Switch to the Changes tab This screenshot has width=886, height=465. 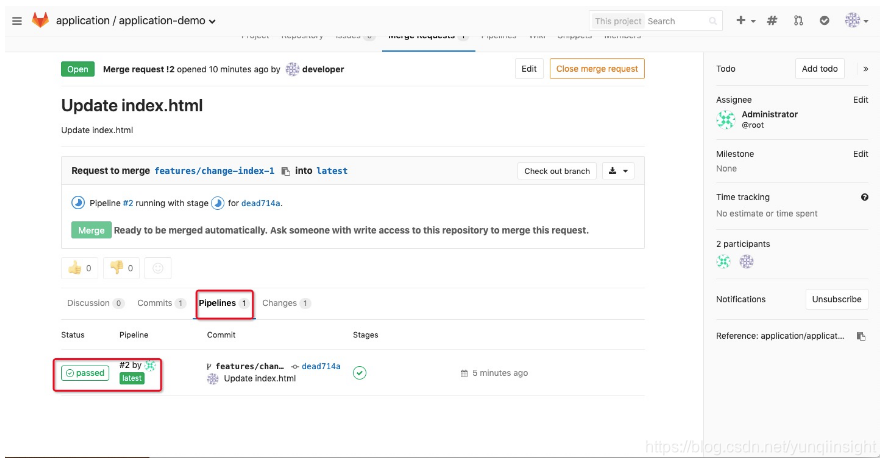coord(286,303)
